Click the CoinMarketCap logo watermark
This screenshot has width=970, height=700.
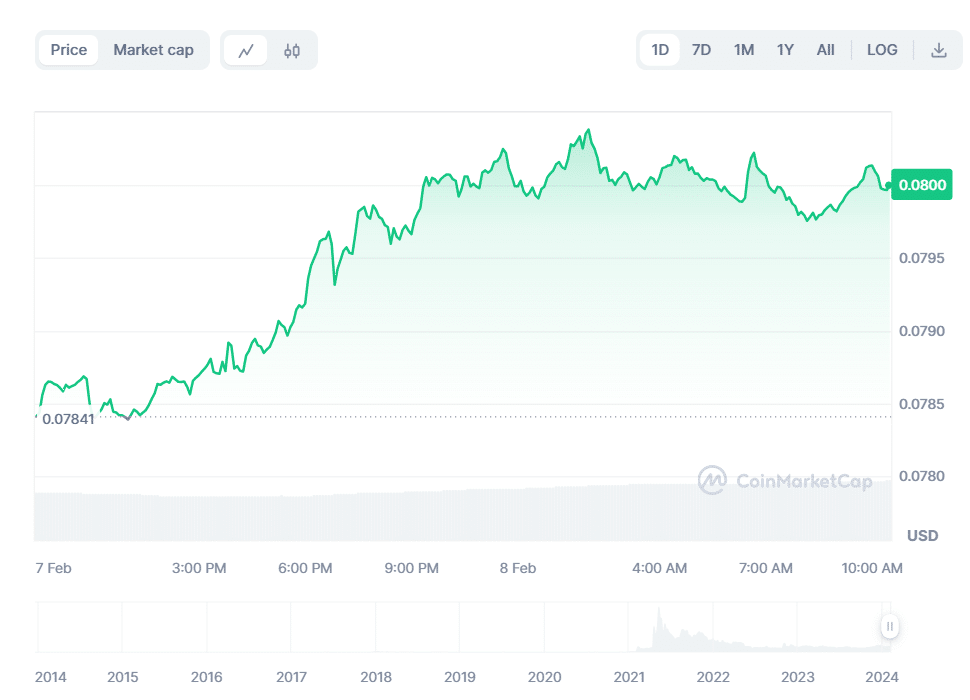coord(785,481)
